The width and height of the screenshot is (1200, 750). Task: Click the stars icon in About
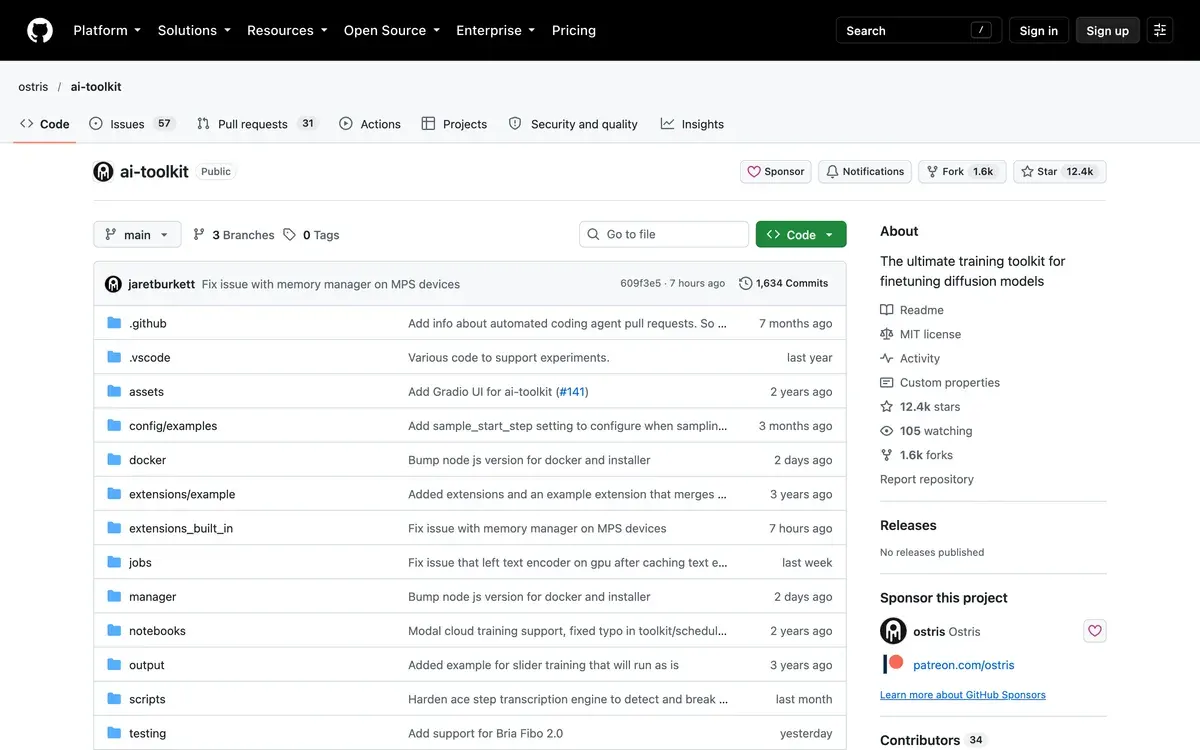click(887, 407)
